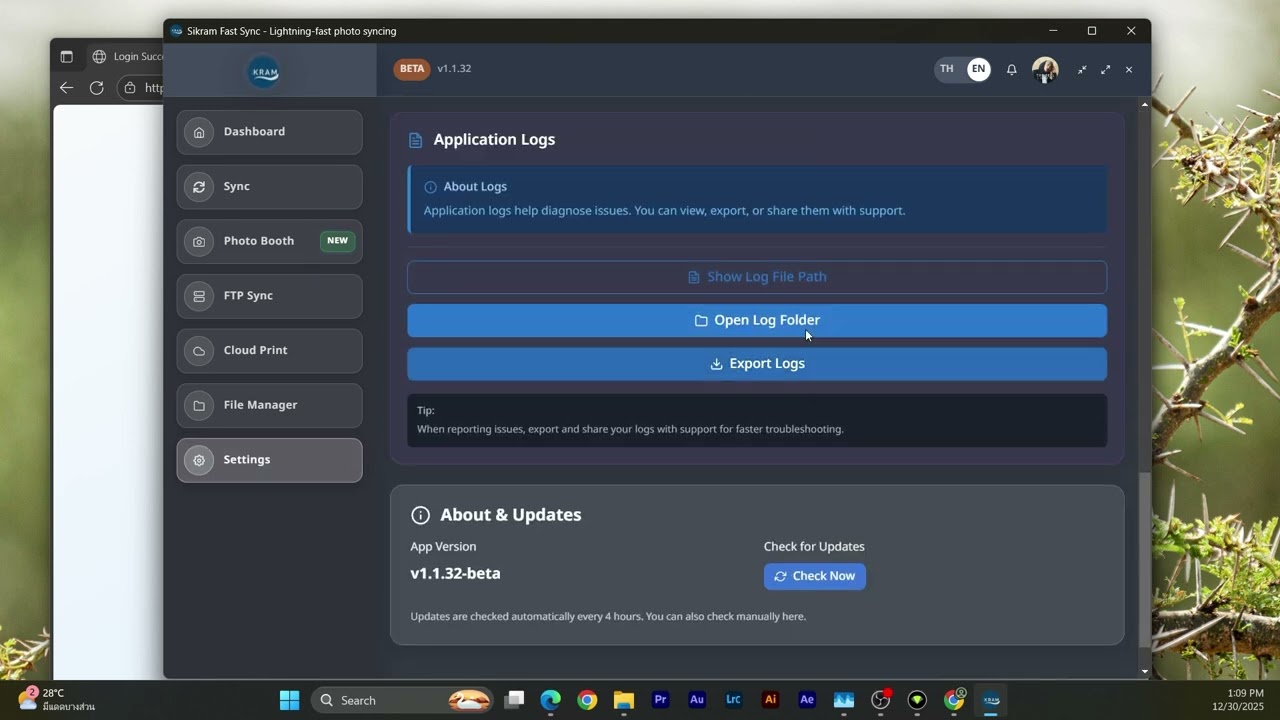Screen dimensions: 1280x720
Task: Go to Dashboard page
Action: [x=270, y=132]
